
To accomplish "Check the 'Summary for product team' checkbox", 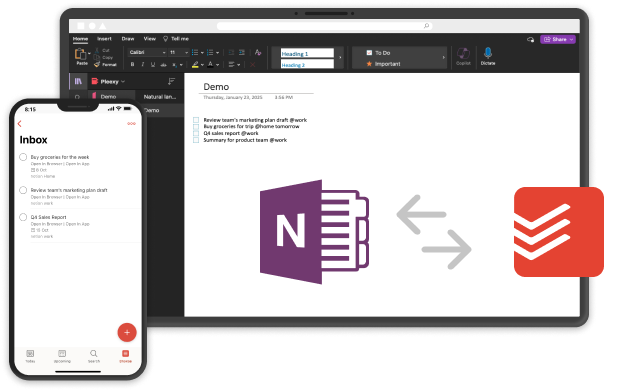I will pyautogui.click(x=196, y=140).
